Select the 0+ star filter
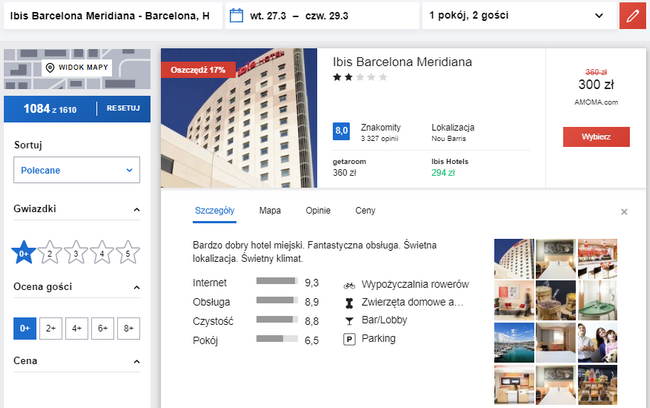 pyautogui.click(x=24, y=252)
